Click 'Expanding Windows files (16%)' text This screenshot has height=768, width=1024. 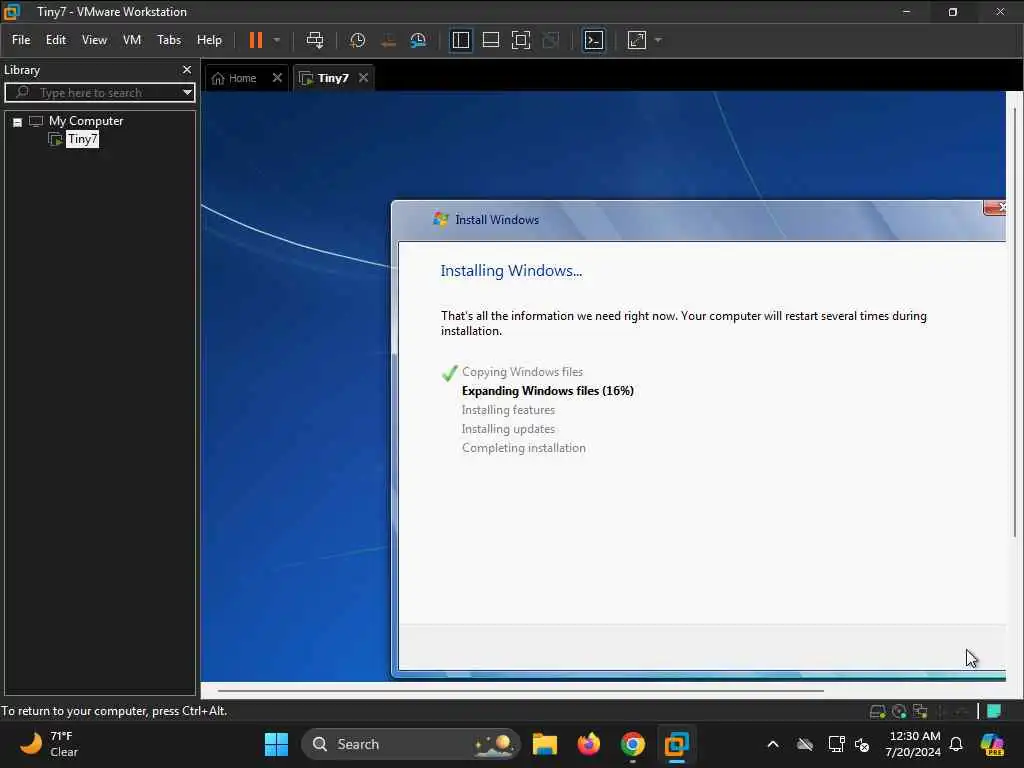[547, 391]
